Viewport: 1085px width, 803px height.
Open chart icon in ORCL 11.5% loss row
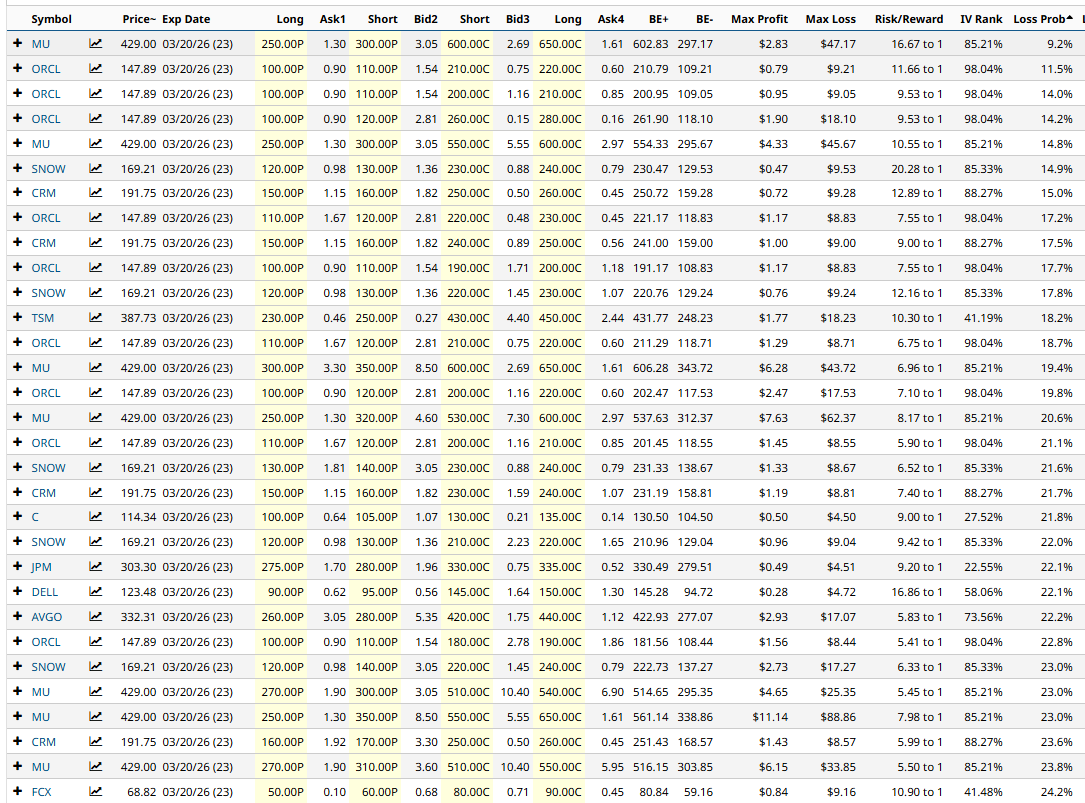95,69
